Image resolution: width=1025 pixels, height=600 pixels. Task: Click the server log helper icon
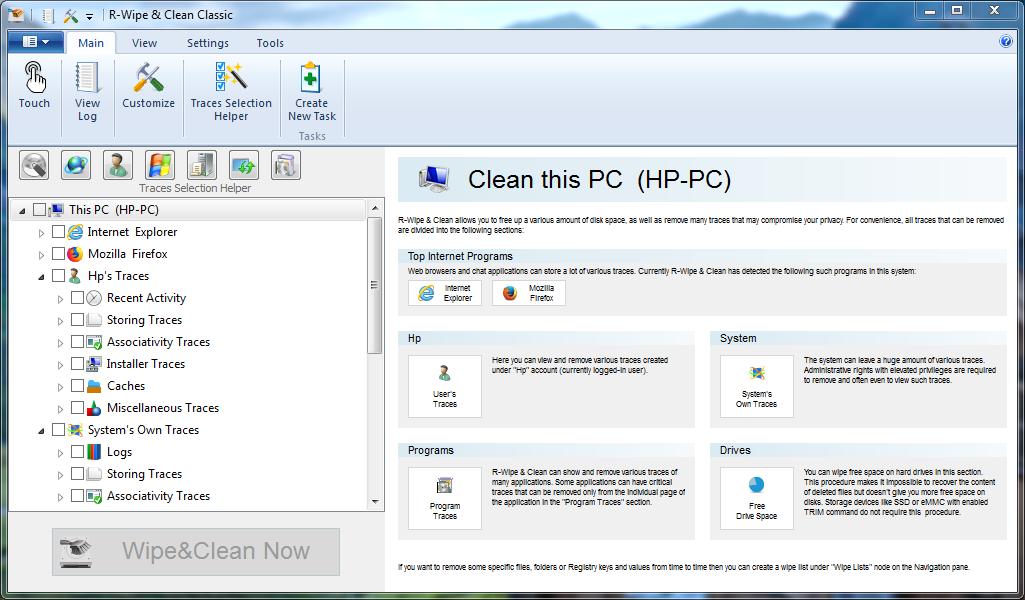[201, 165]
